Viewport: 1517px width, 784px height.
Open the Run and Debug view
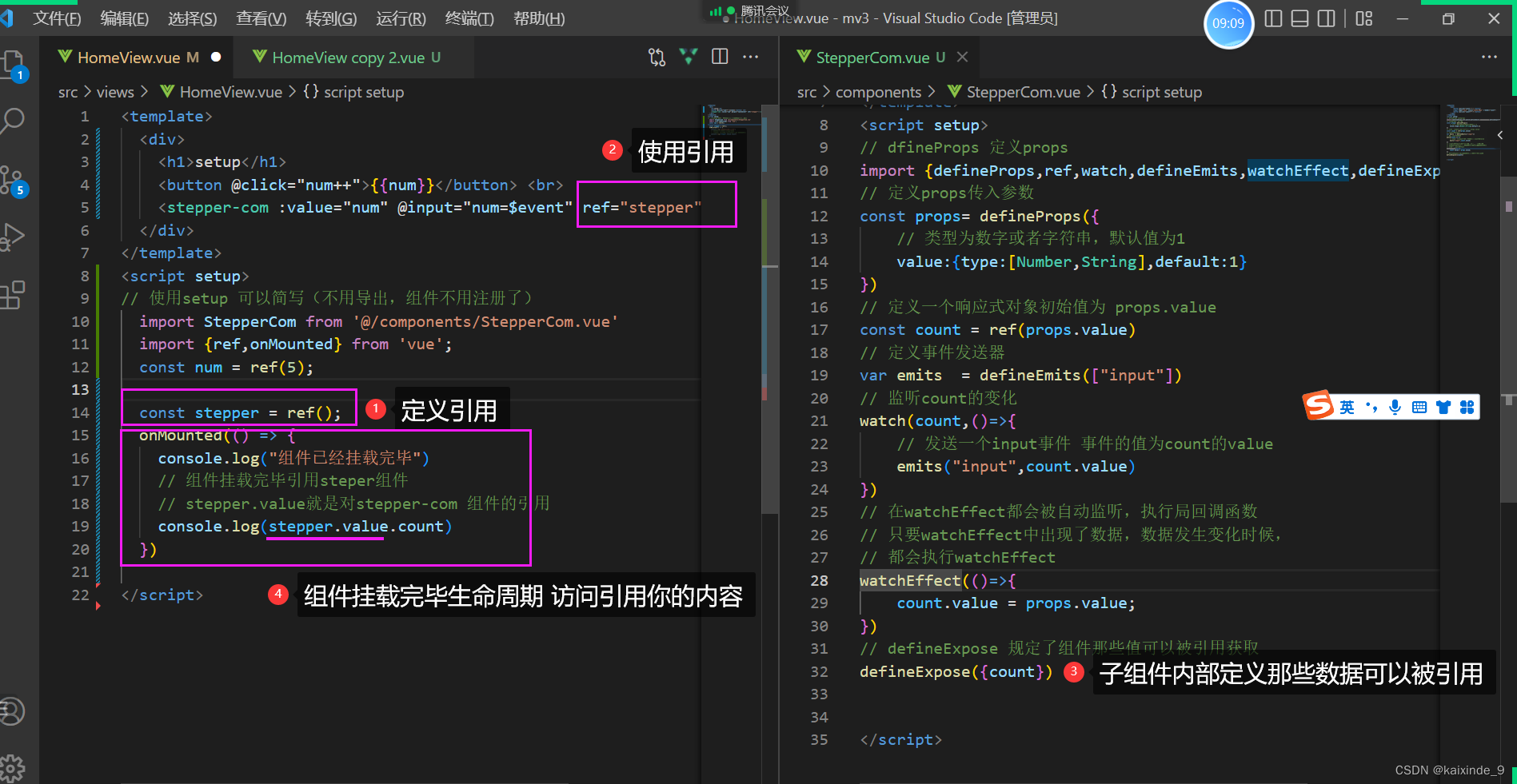click(13, 237)
